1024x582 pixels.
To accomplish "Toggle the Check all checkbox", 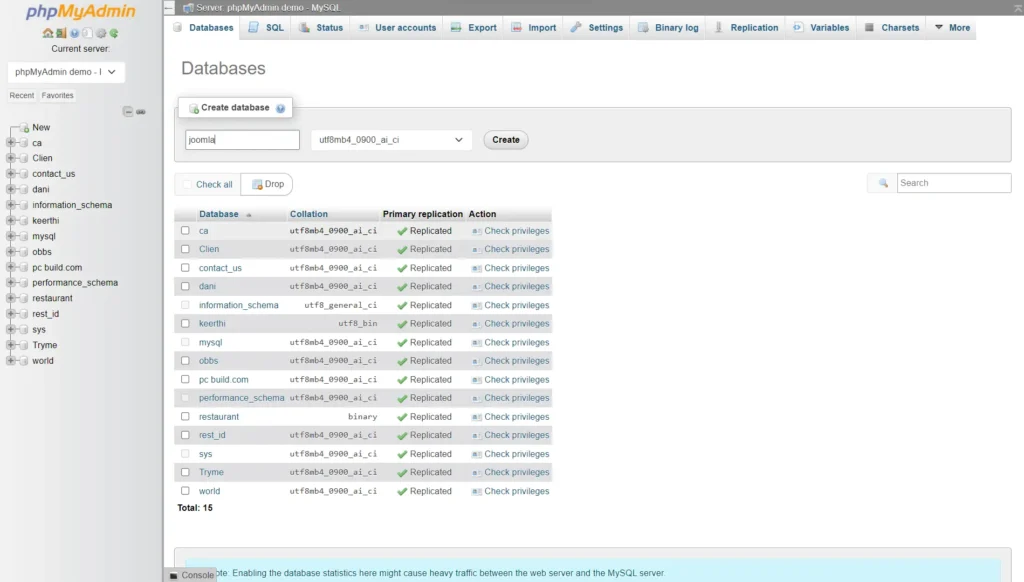I will click(187, 184).
